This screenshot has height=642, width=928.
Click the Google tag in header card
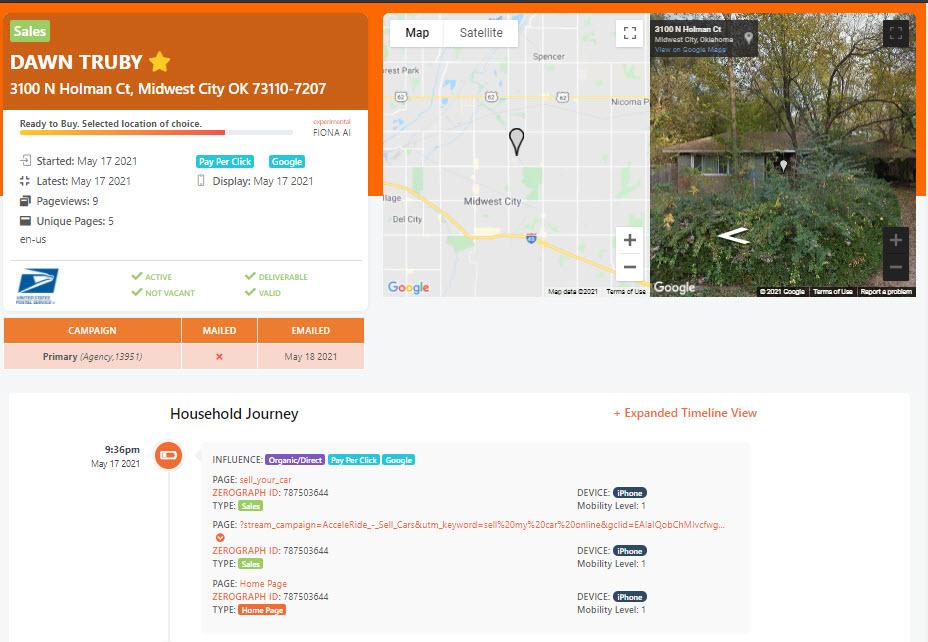coord(287,162)
